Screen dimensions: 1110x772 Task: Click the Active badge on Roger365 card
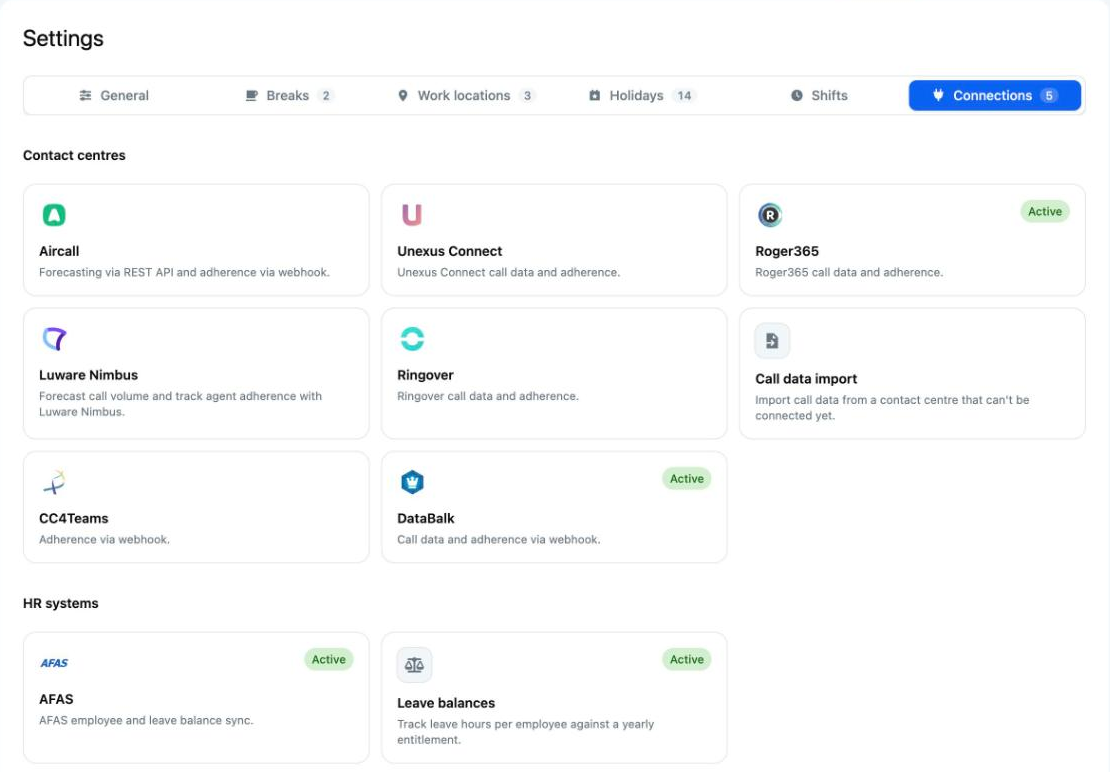click(x=1045, y=212)
